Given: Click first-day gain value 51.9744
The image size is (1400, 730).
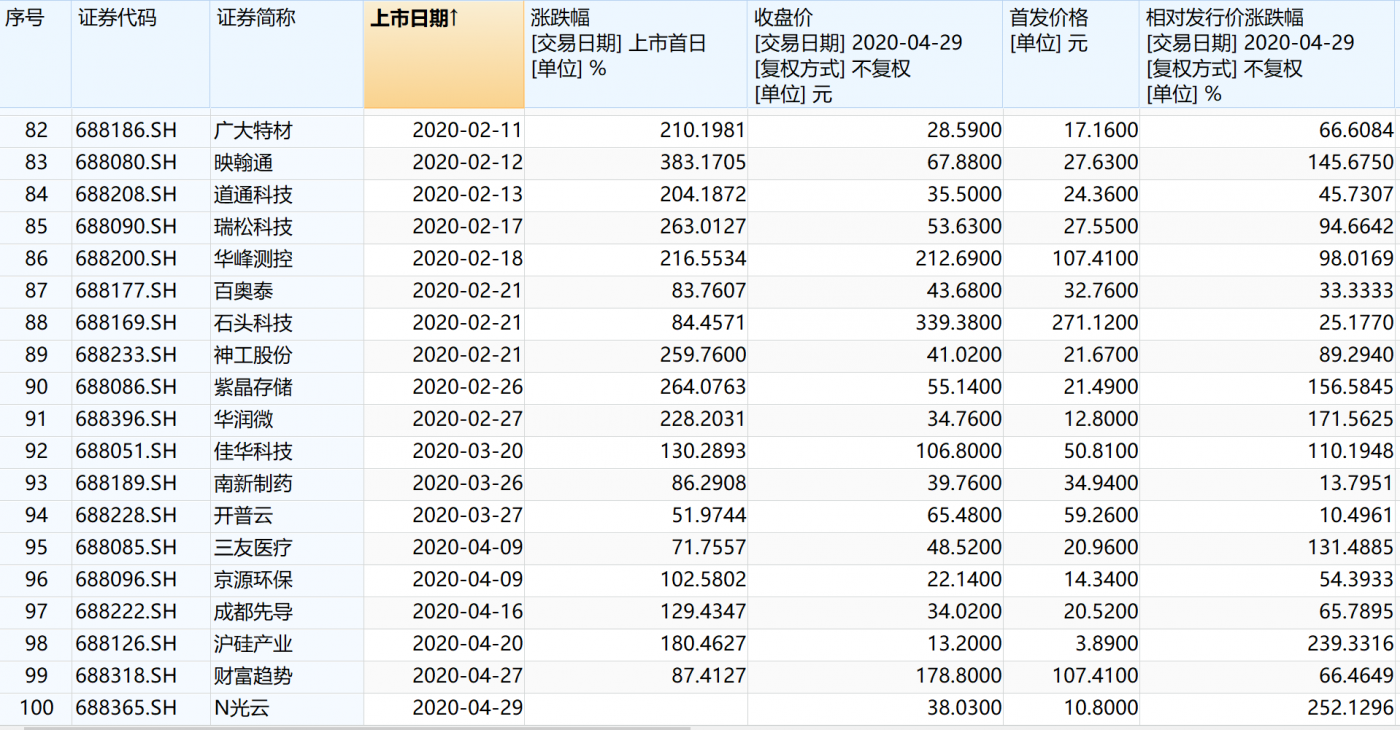Looking at the screenshot, I should tap(708, 515).
